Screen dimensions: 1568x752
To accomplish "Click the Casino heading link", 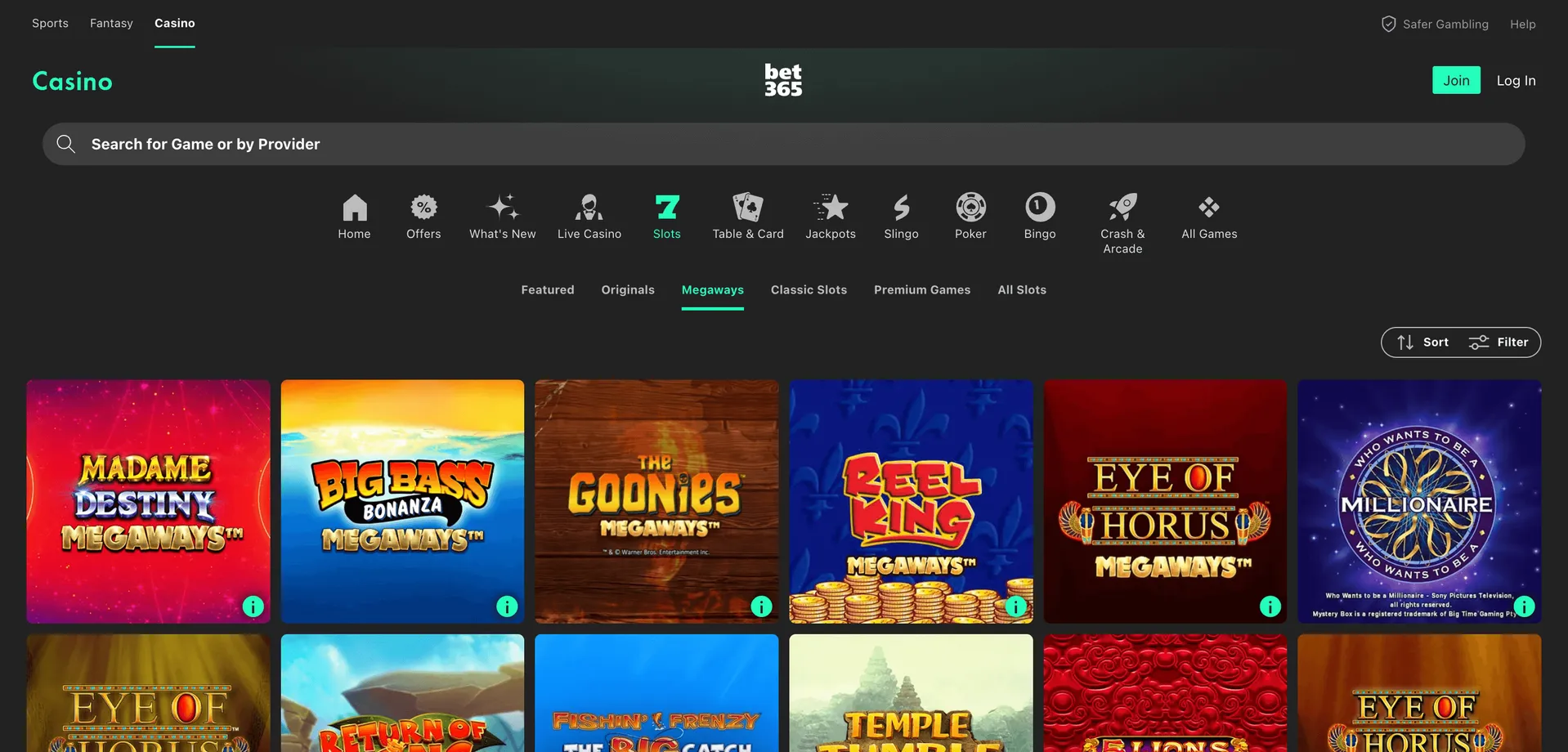I will coord(72,81).
